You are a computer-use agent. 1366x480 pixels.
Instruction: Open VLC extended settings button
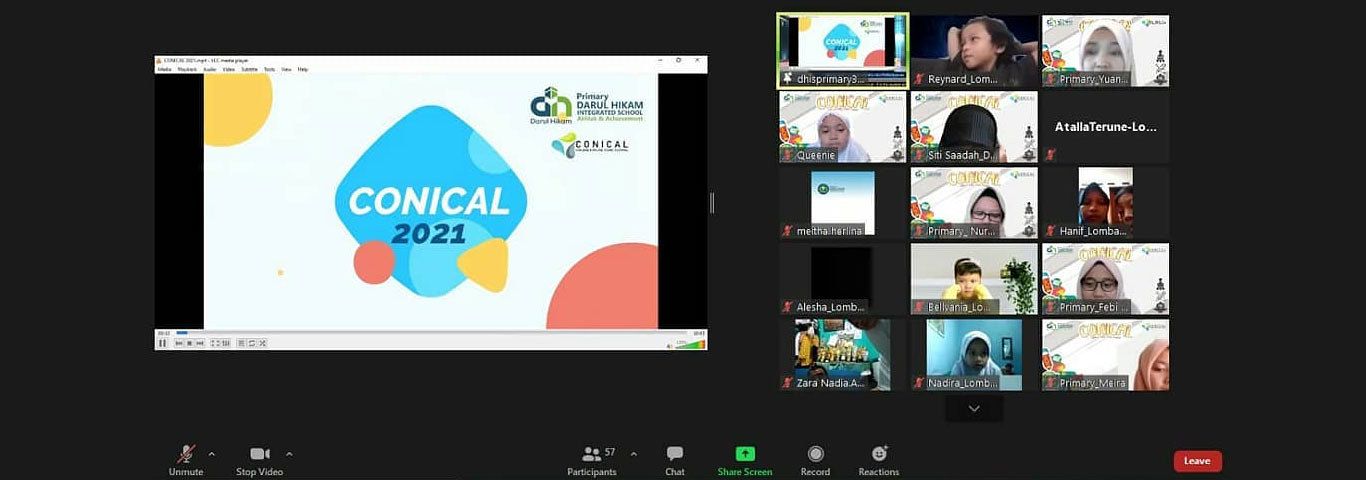click(x=226, y=343)
